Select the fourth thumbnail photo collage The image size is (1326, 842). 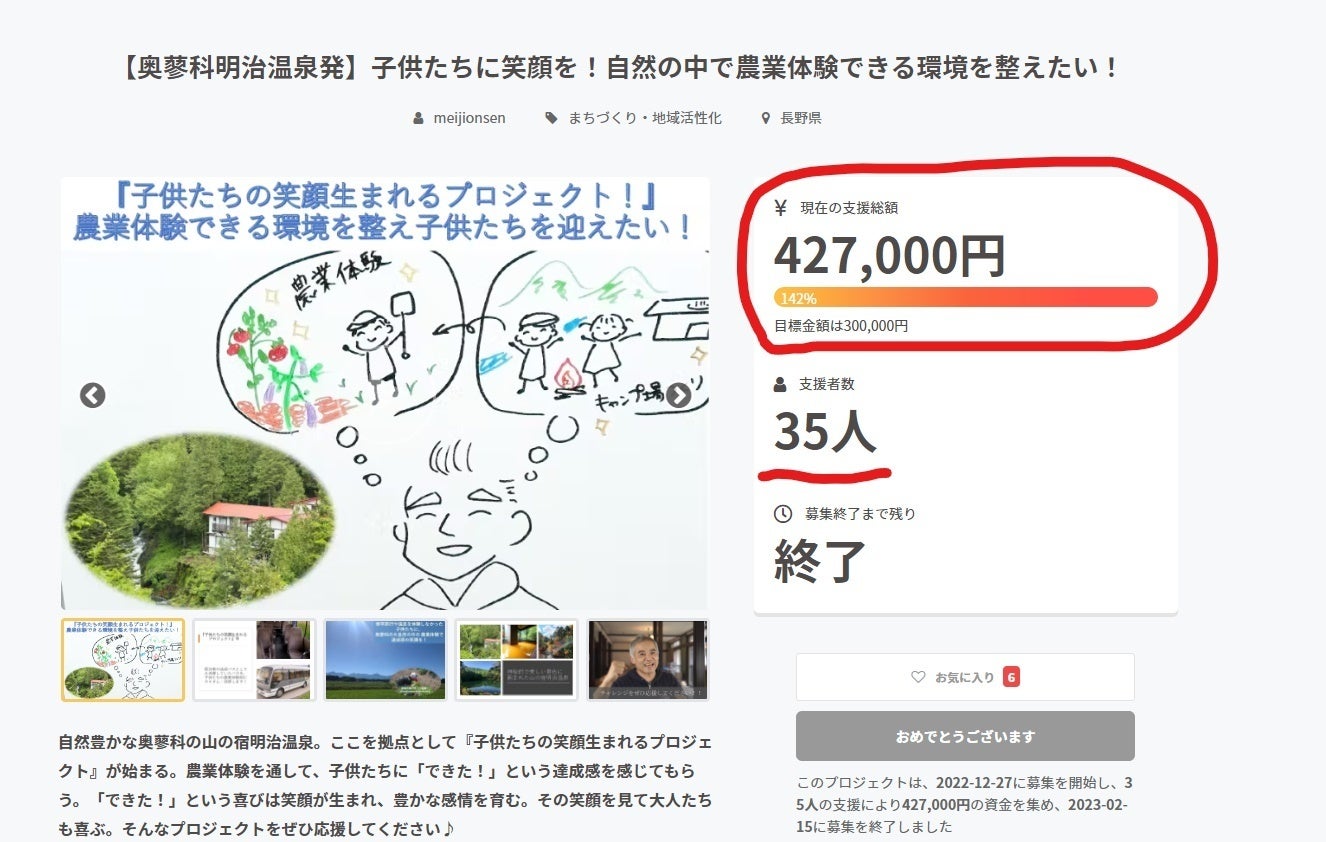click(516, 659)
